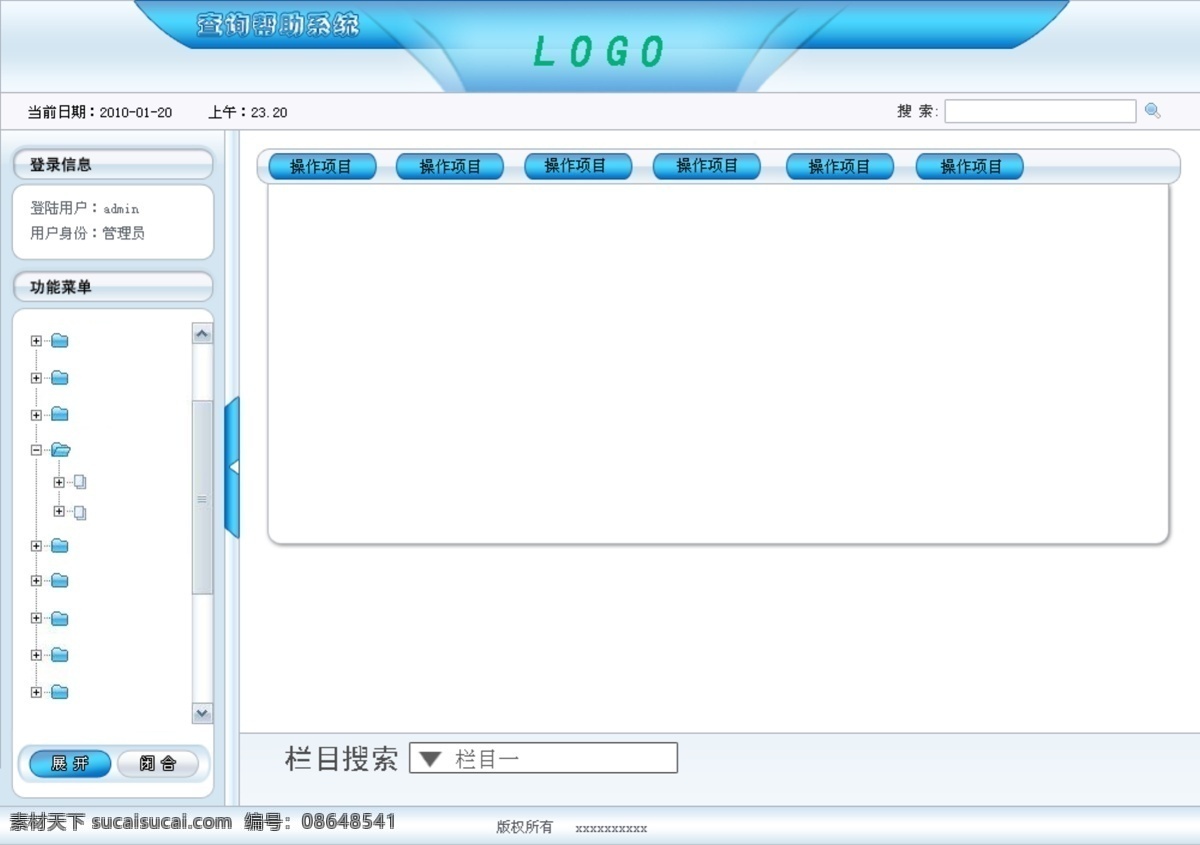This screenshot has height=845, width=1200.
Task: Click the 功能菜单 panel header
Action: pyautogui.click(x=113, y=287)
